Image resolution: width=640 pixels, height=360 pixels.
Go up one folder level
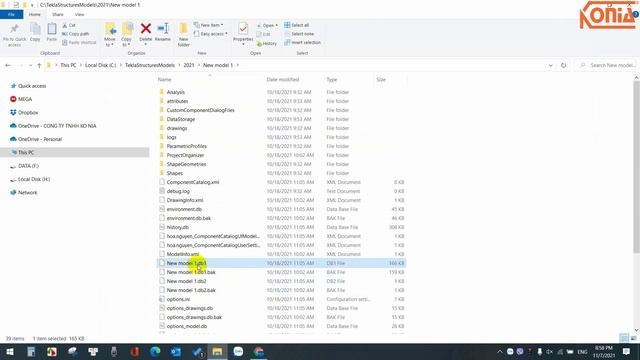pos(39,65)
